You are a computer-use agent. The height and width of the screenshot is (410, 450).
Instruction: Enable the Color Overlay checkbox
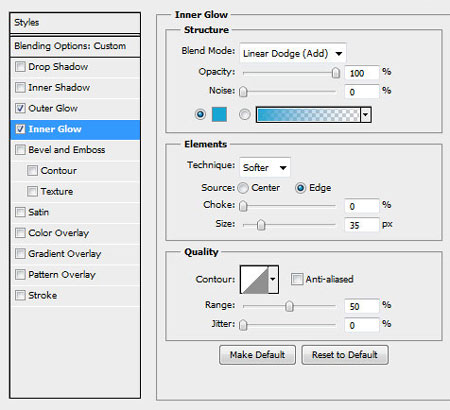tap(20, 233)
